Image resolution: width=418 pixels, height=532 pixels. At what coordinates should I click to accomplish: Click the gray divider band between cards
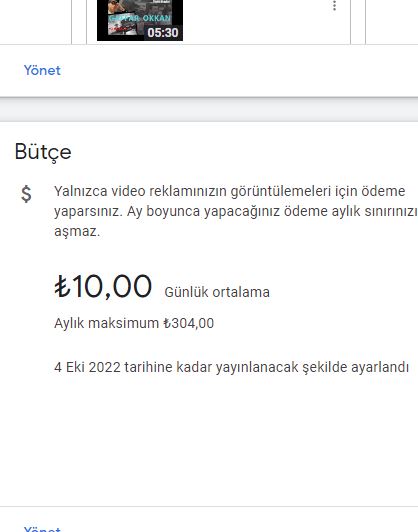(x=209, y=110)
